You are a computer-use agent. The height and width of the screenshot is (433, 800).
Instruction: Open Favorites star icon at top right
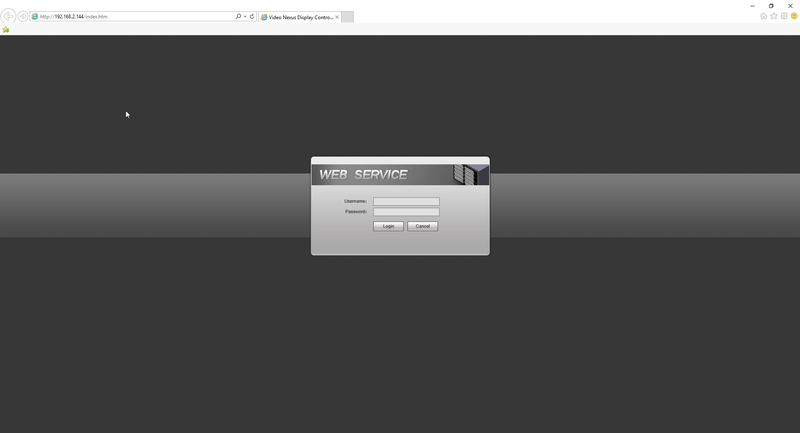pos(773,16)
